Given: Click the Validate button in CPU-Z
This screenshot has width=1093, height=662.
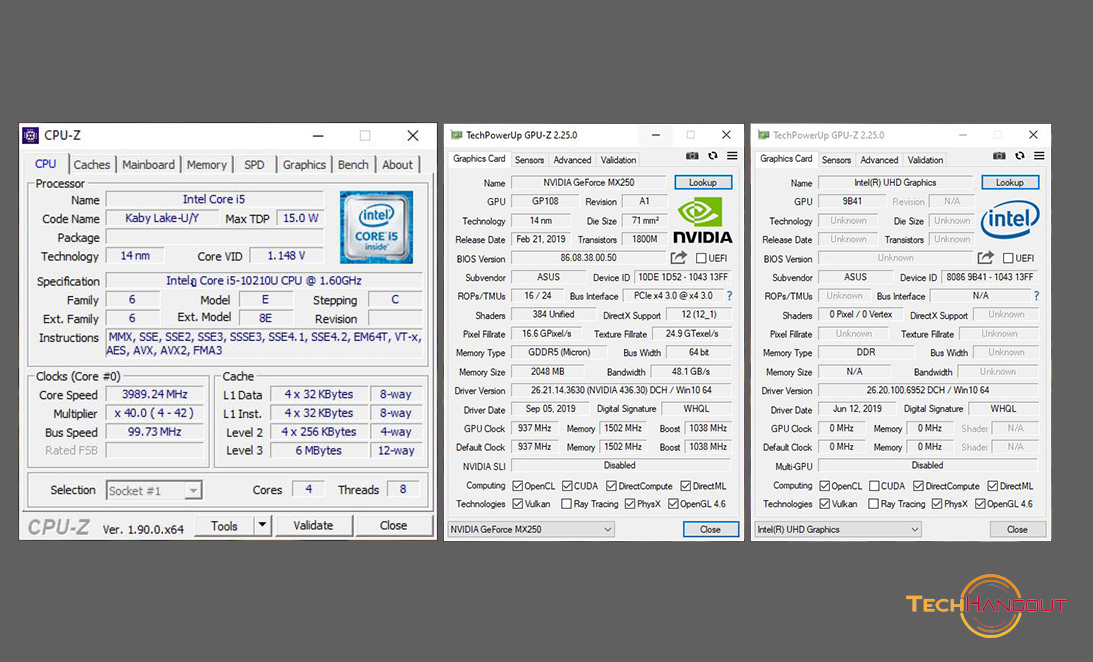Looking at the screenshot, I should pos(314,526).
